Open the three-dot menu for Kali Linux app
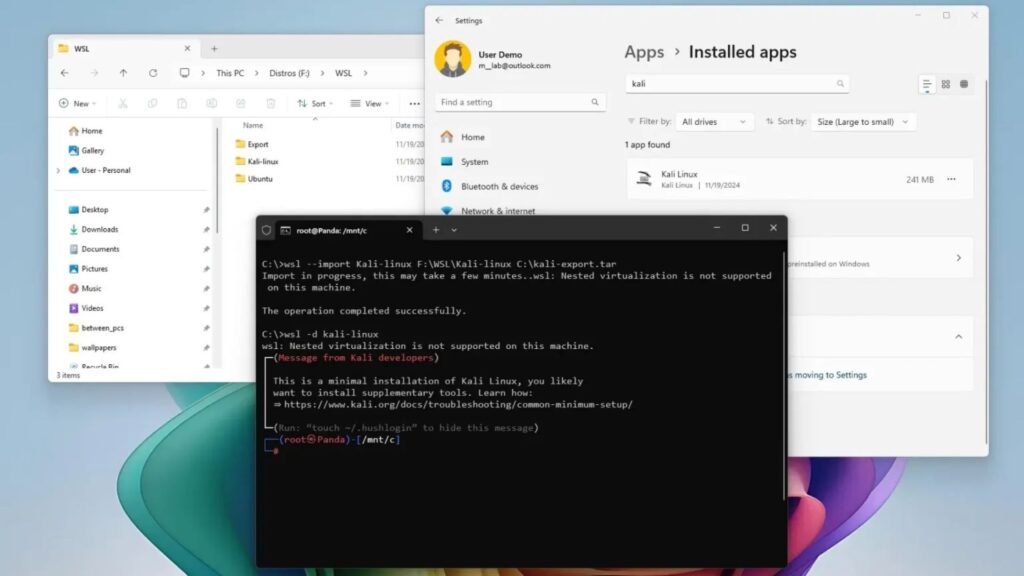 click(x=951, y=179)
